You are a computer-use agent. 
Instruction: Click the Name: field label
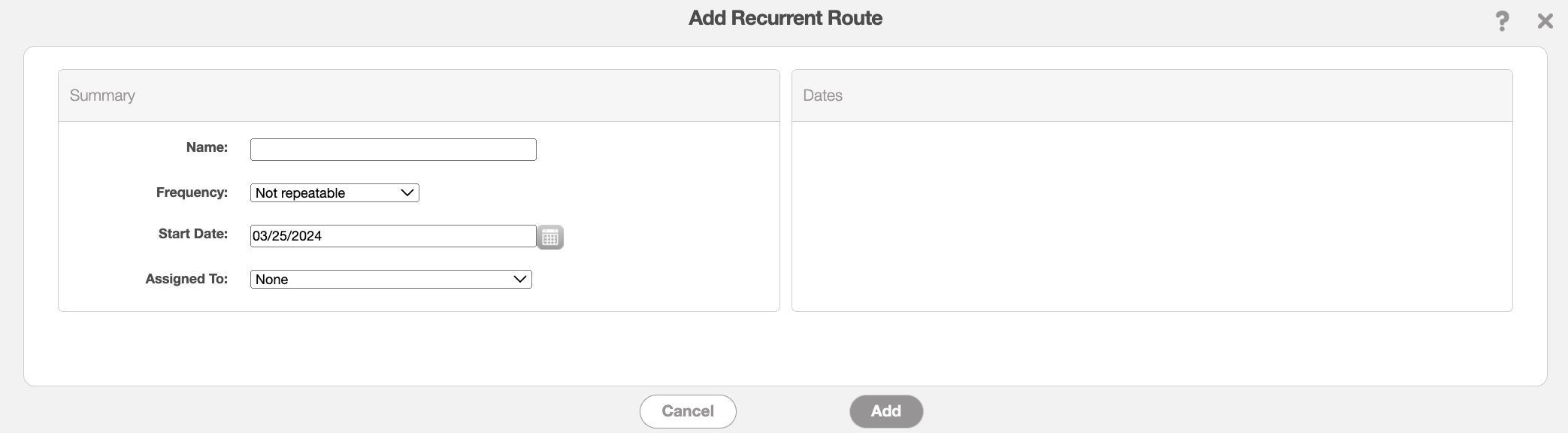tap(207, 147)
